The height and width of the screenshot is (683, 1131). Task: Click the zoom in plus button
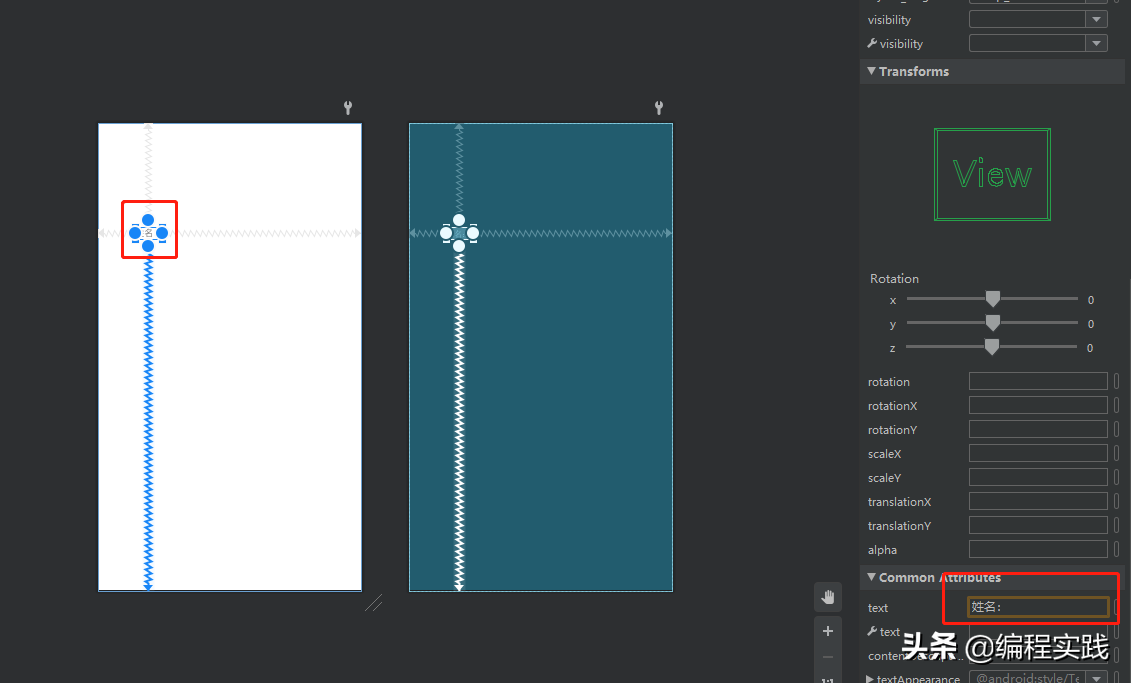[x=827, y=631]
